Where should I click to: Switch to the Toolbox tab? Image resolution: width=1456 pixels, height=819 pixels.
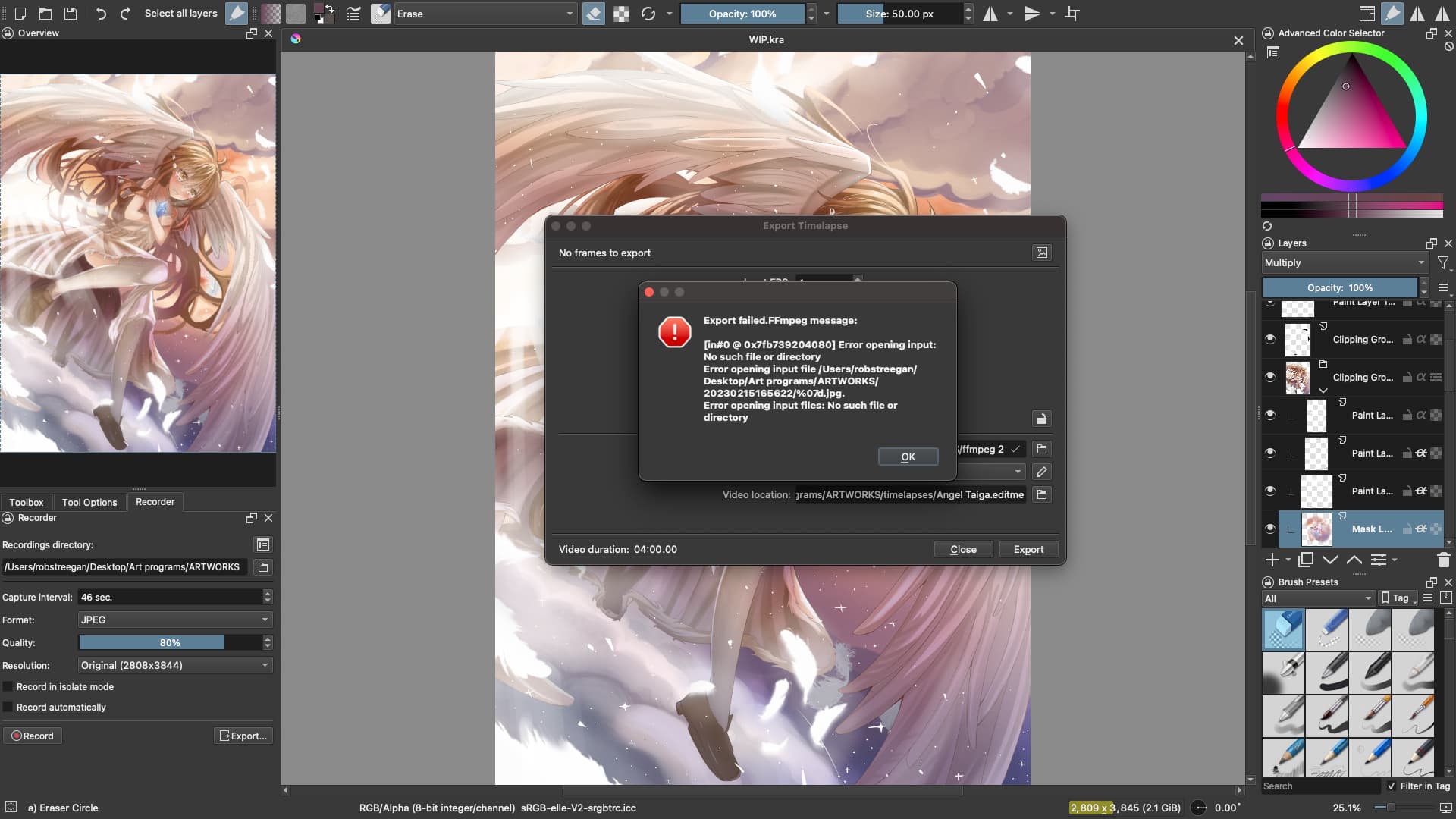click(x=27, y=502)
